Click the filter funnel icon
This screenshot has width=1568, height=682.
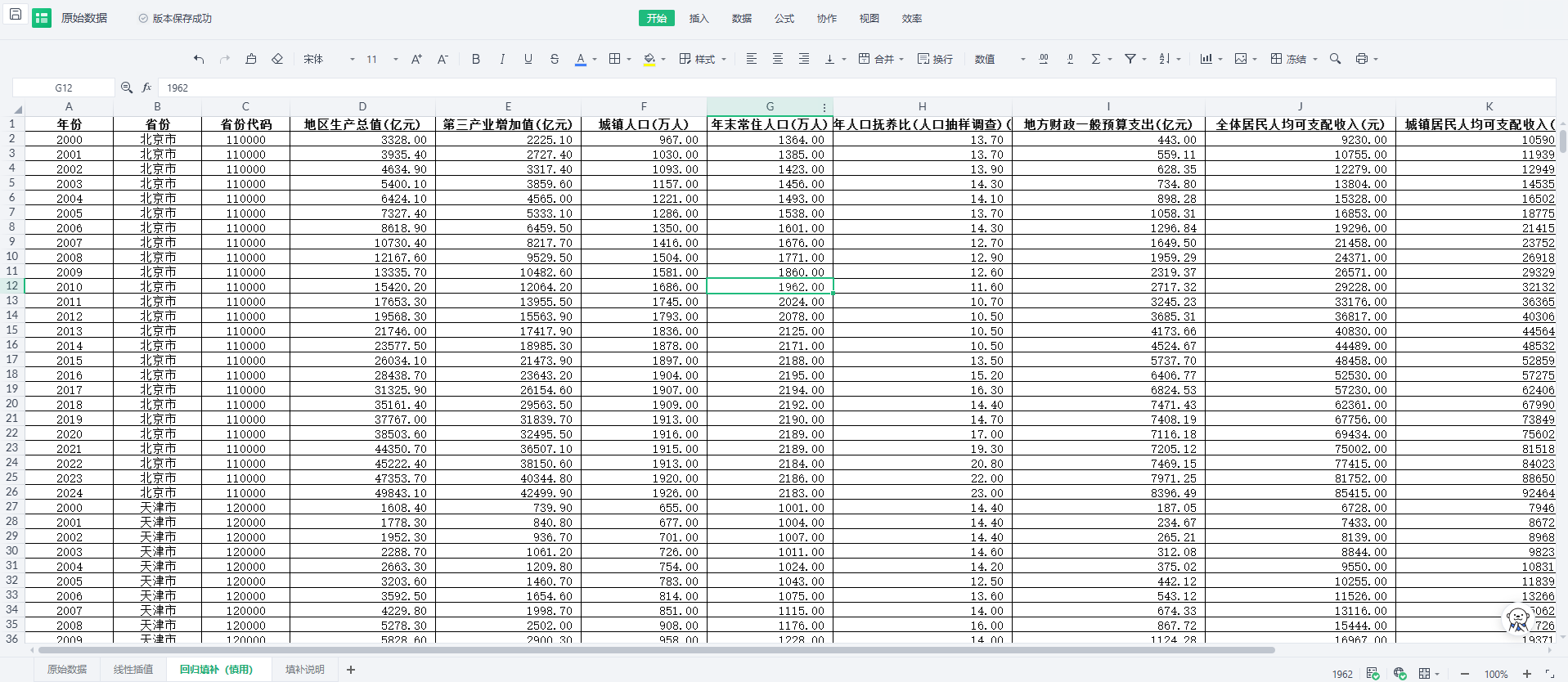click(1130, 59)
